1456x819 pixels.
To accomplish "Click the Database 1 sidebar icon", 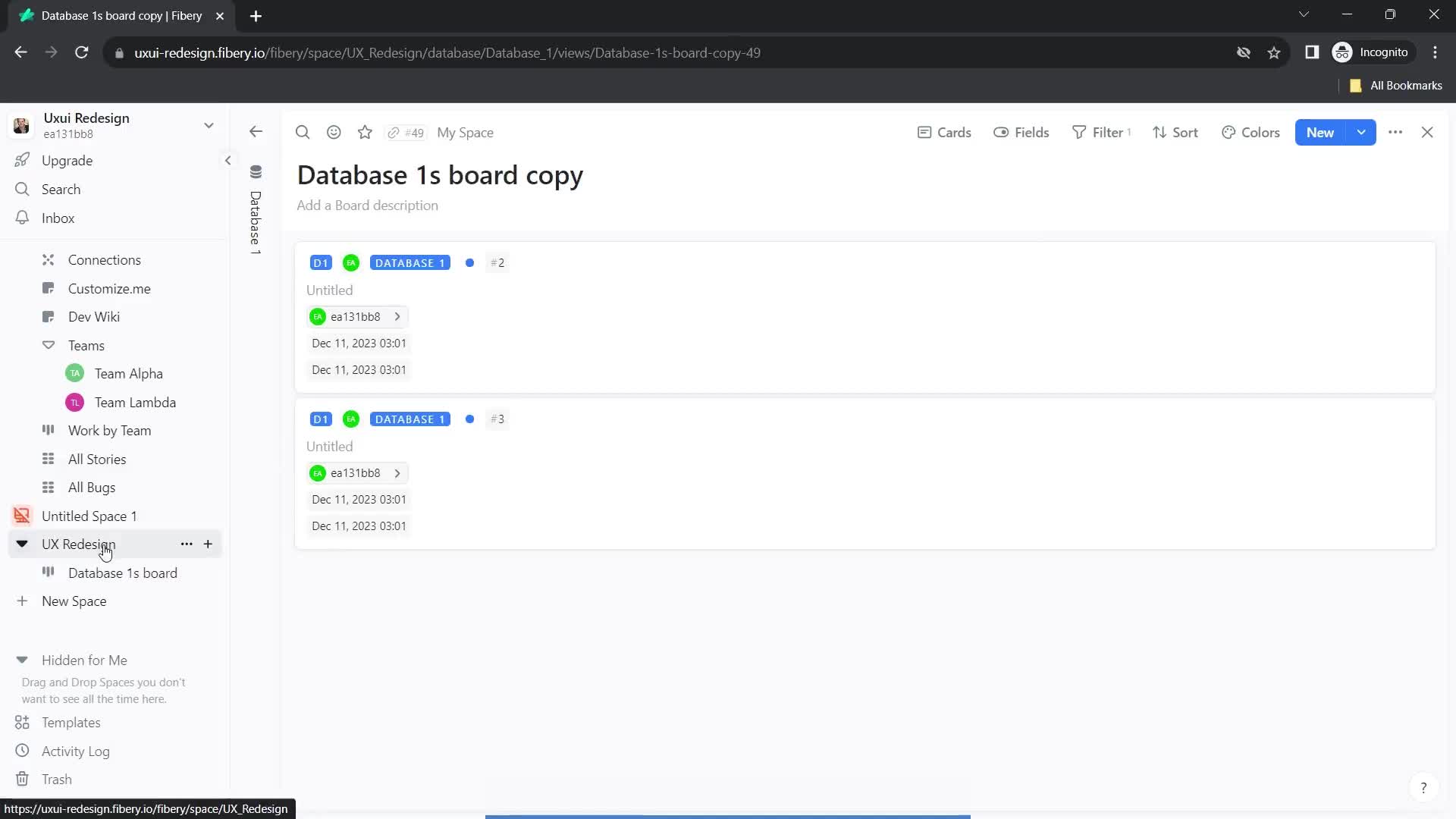I will [256, 172].
